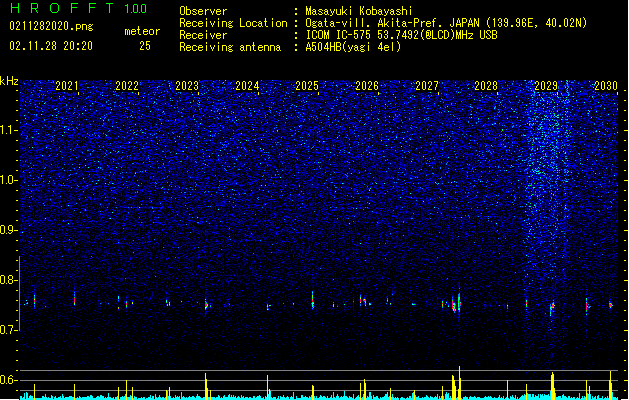Click the 2025 time axis marker
This screenshot has width=629, height=400.
coord(307,86)
